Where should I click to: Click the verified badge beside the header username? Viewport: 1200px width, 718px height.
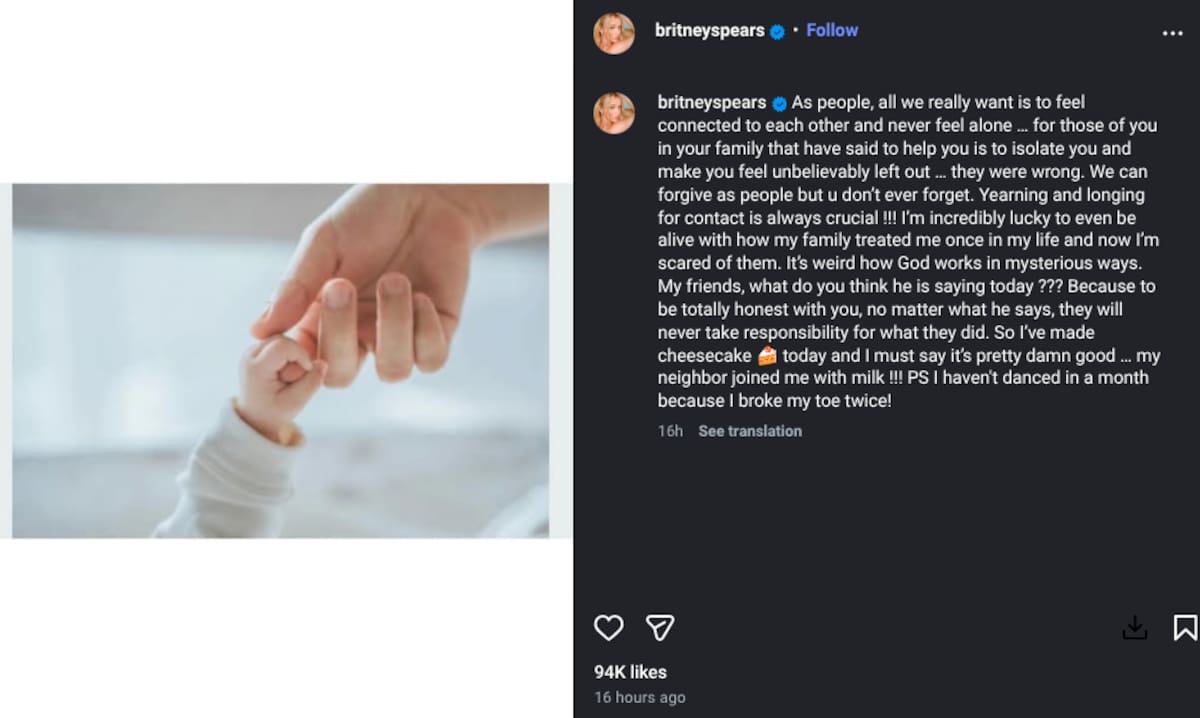[x=775, y=30]
